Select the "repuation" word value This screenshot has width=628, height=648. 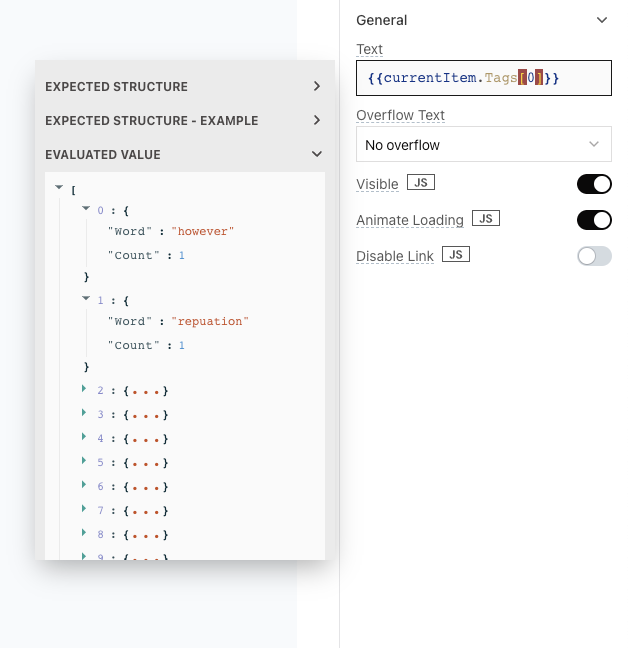click(210, 322)
